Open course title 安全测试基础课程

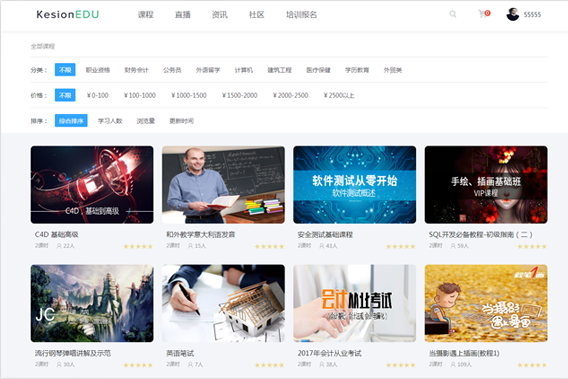click(325, 234)
